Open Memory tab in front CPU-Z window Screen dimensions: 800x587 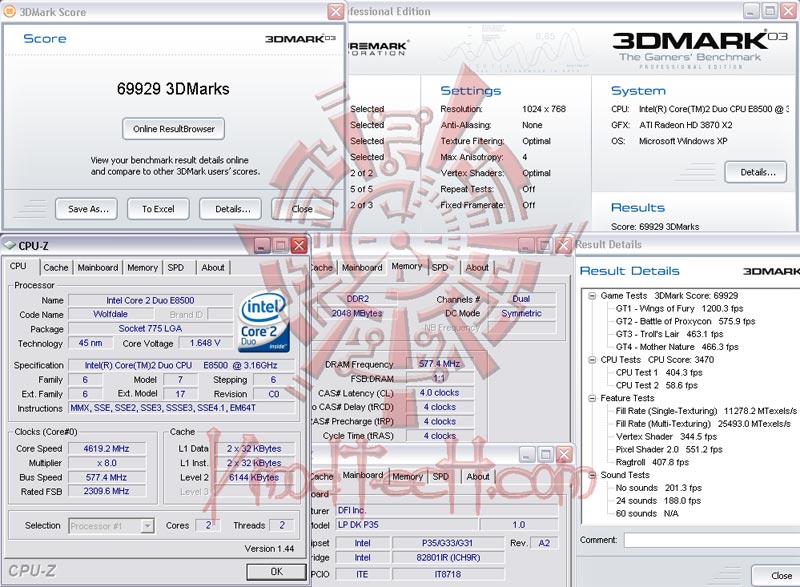tap(142, 267)
